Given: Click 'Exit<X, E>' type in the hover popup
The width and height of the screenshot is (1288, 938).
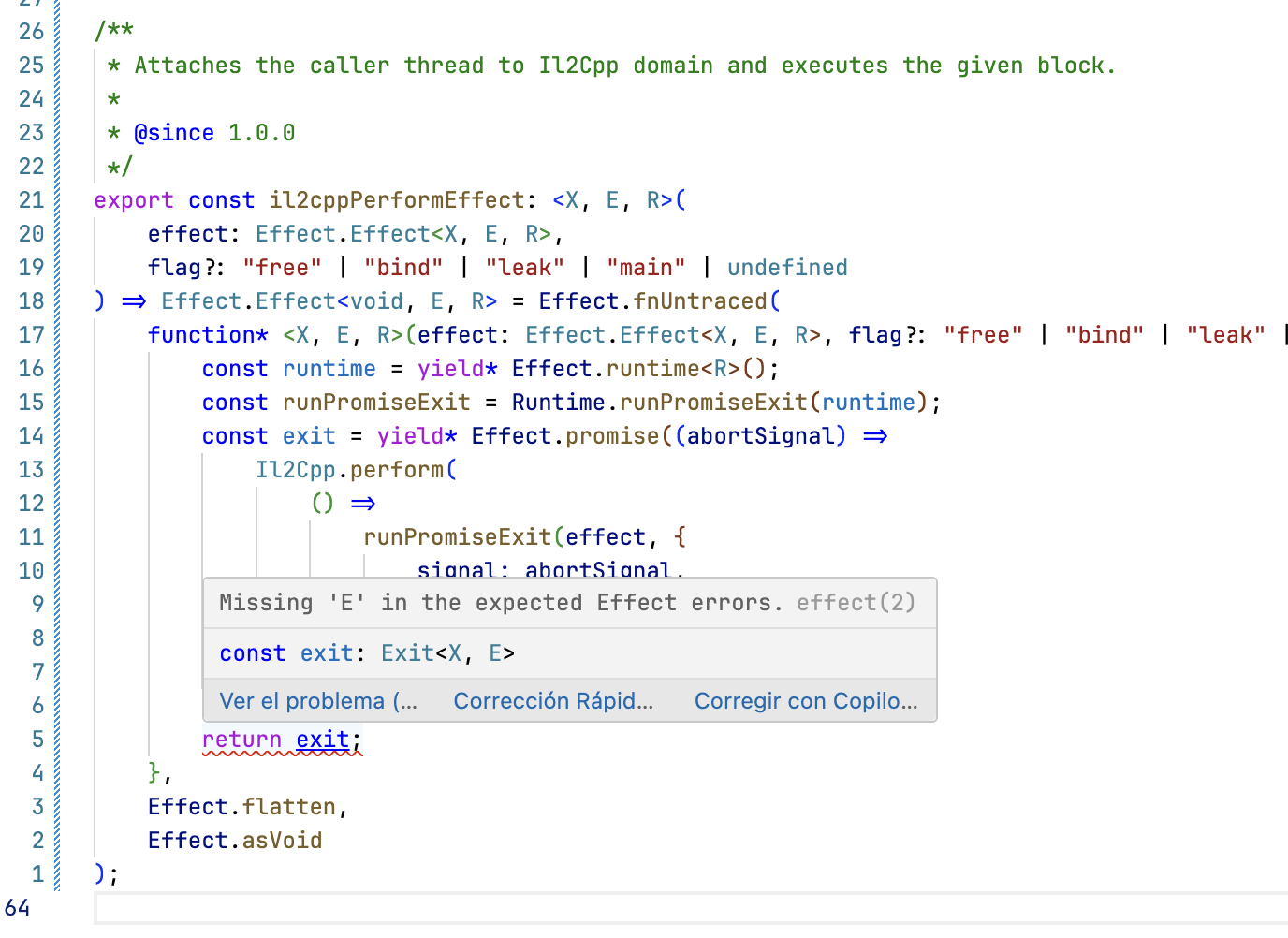Looking at the screenshot, I should [x=446, y=652].
